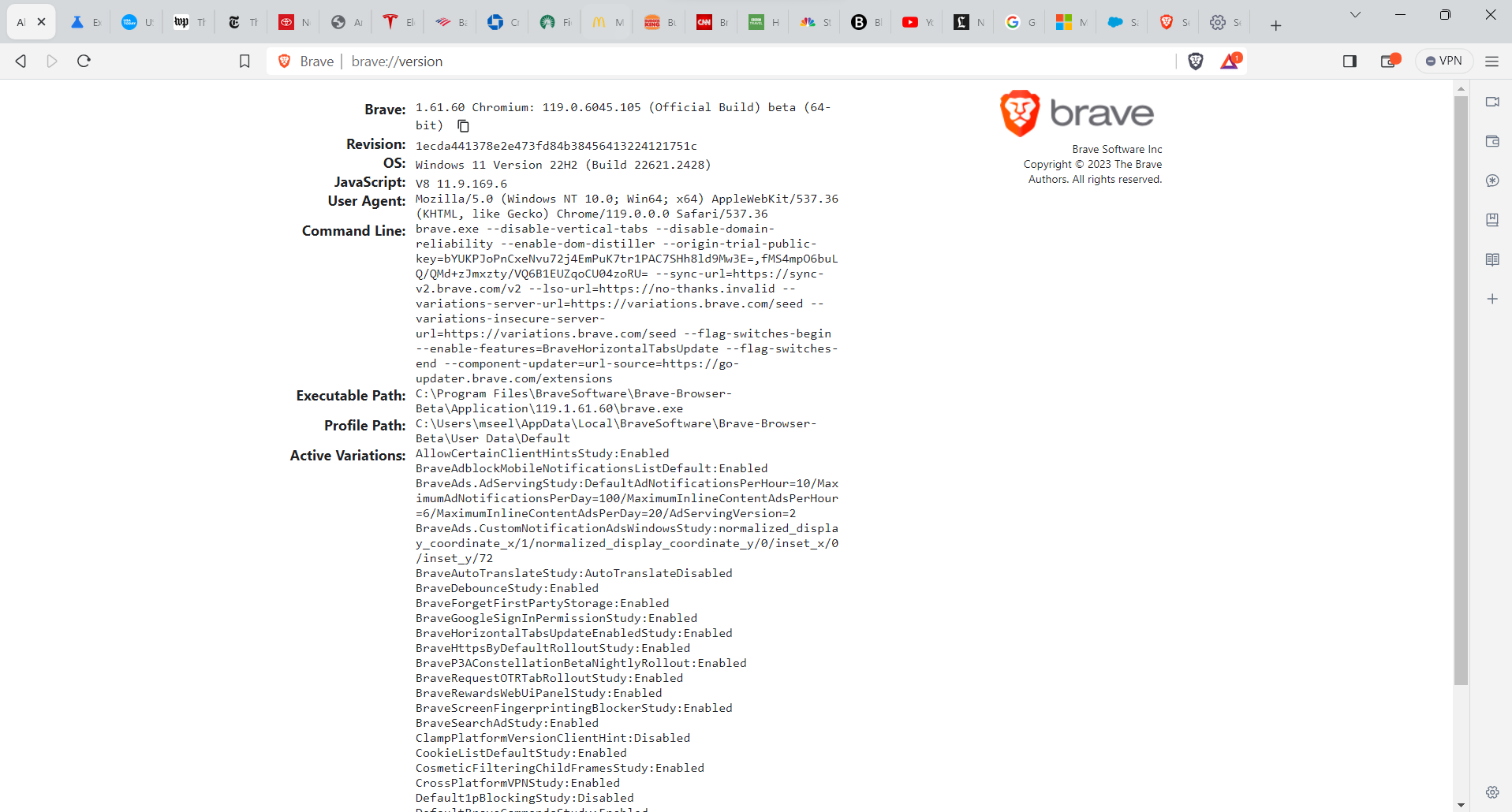Go back to the previous page

[x=21, y=61]
